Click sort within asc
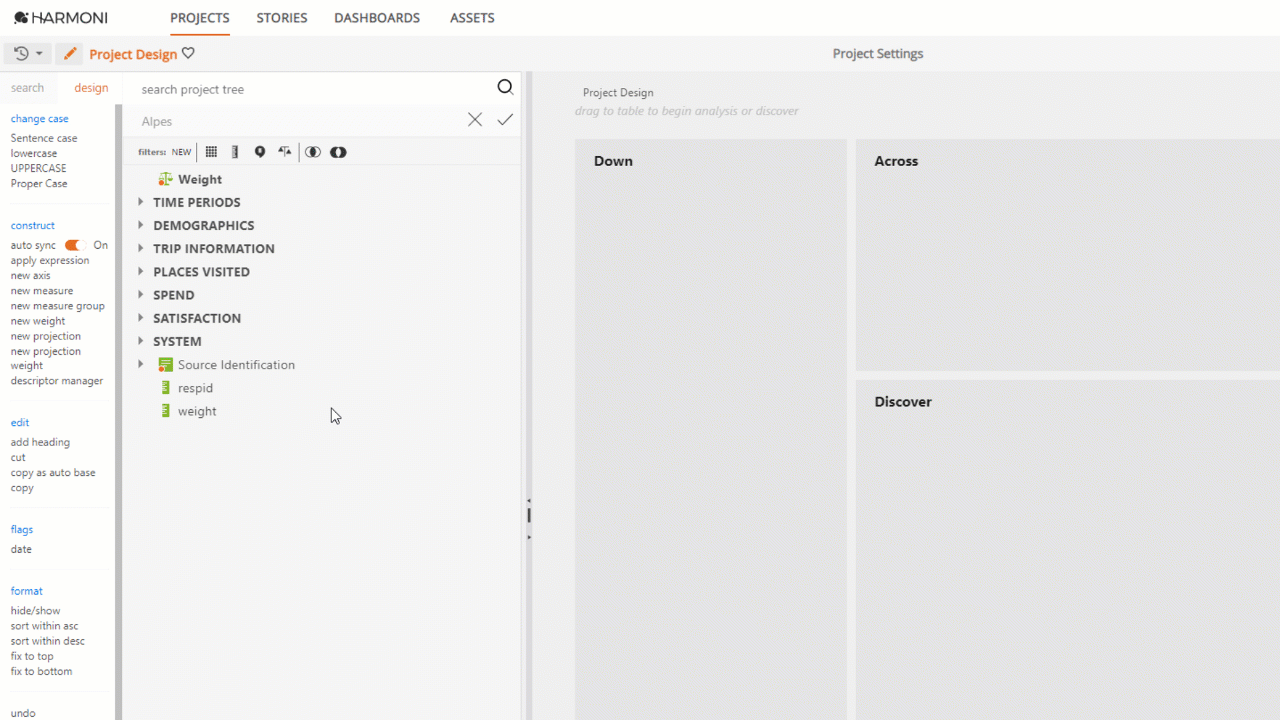The image size is (1280, 720). click(44, 626)
